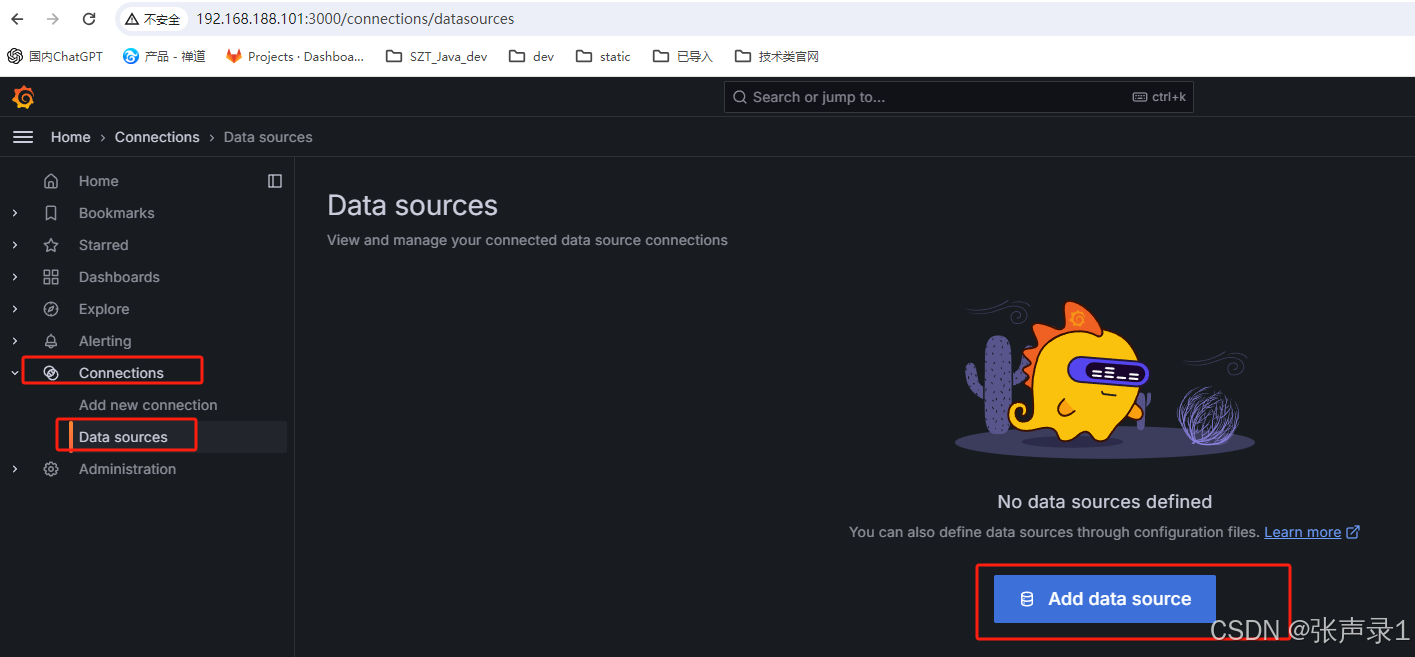Select Data sources in sidebar
1415x657 pixels.
point(123,437)
